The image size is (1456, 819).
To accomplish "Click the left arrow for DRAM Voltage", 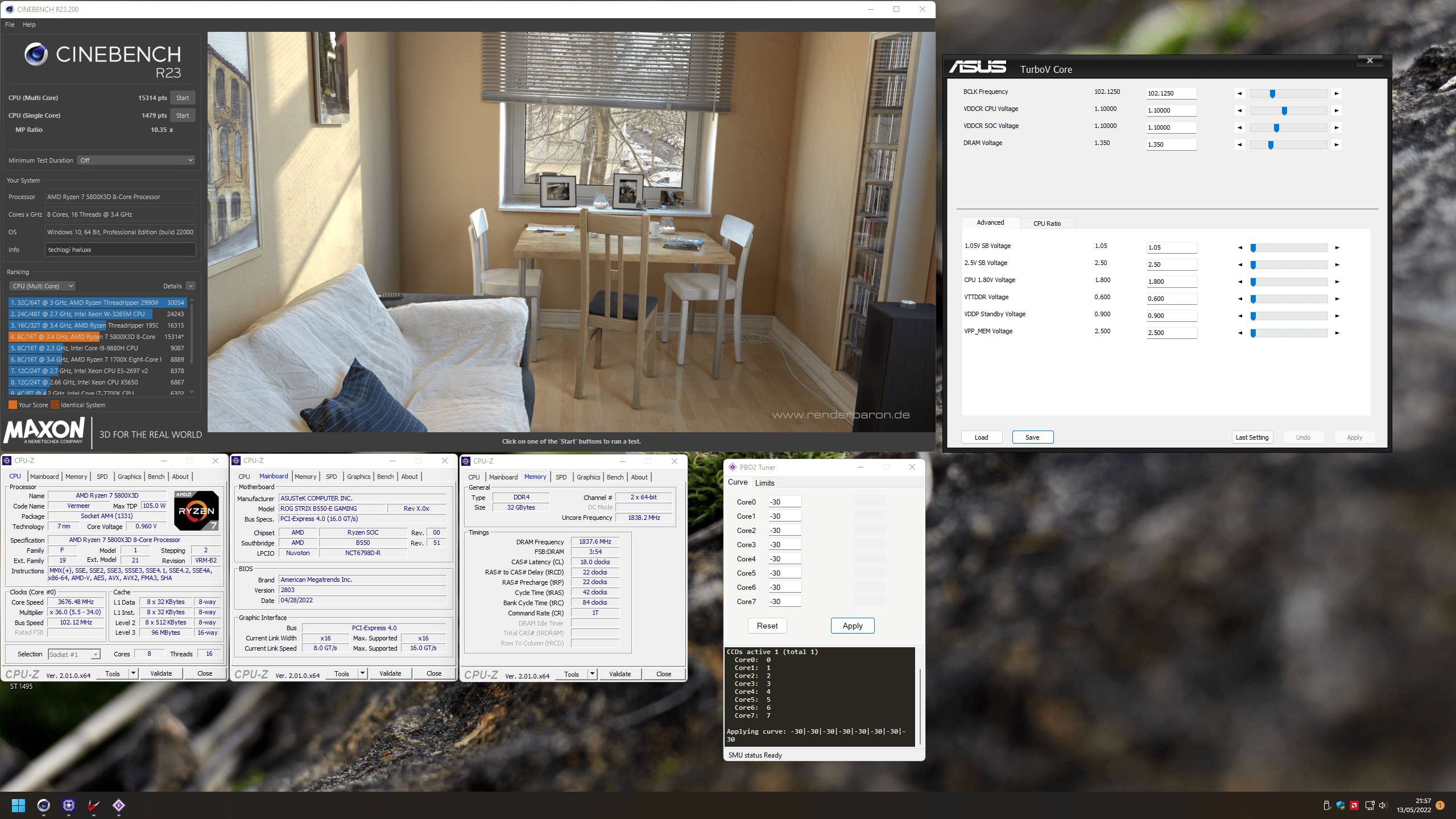I will point(1240,144).
